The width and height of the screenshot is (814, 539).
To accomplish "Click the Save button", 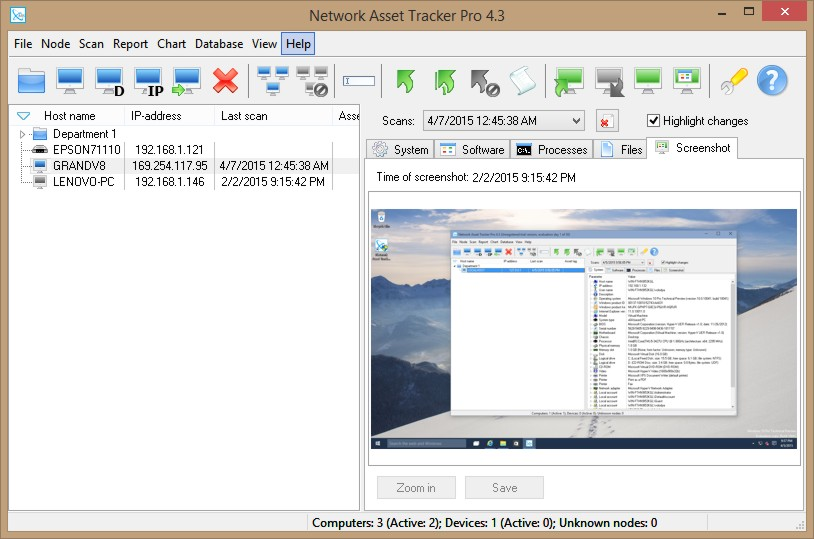I will click(x=504, y=488).
